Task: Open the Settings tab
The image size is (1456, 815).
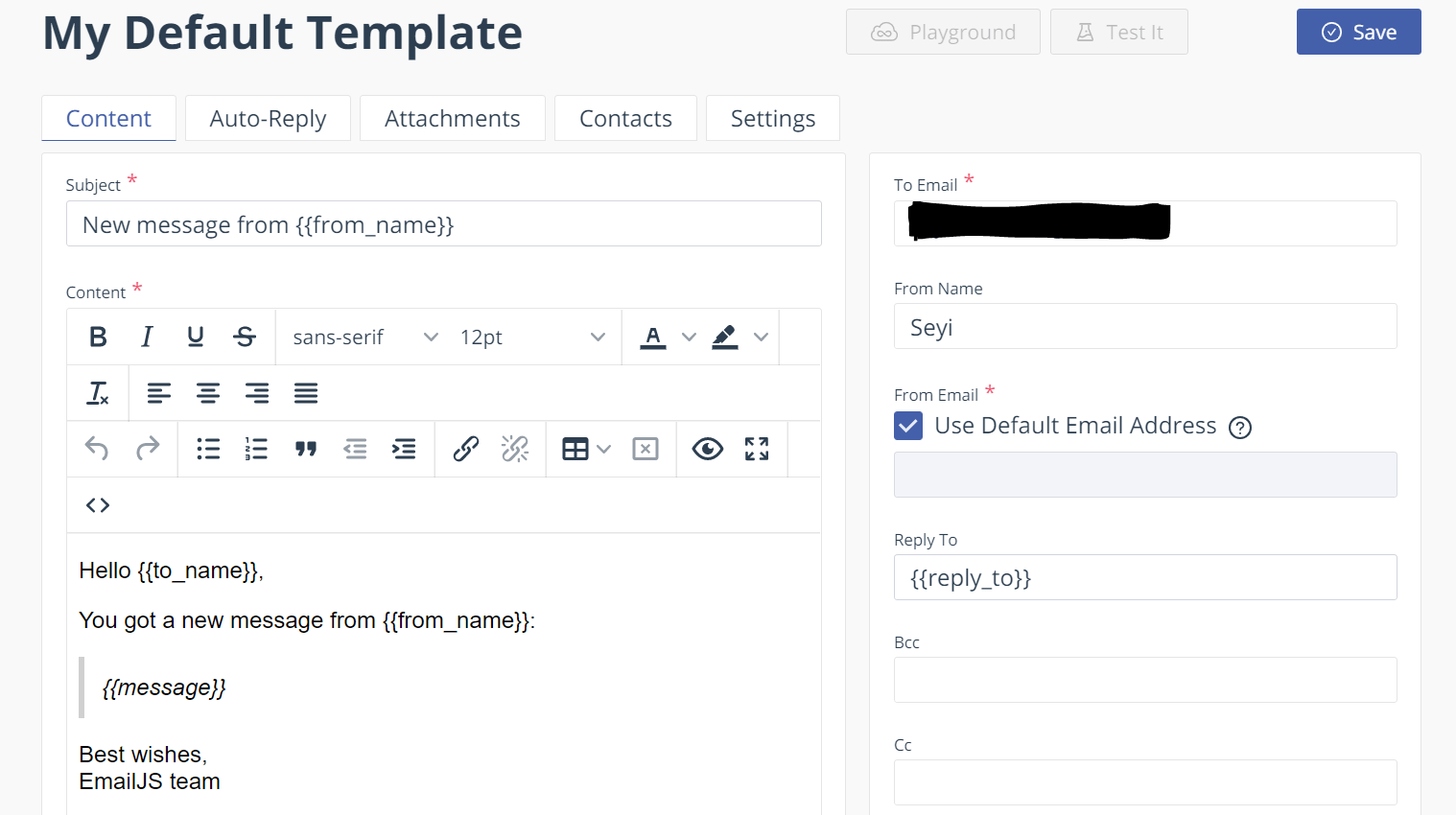Action: [x=772, y=118]
